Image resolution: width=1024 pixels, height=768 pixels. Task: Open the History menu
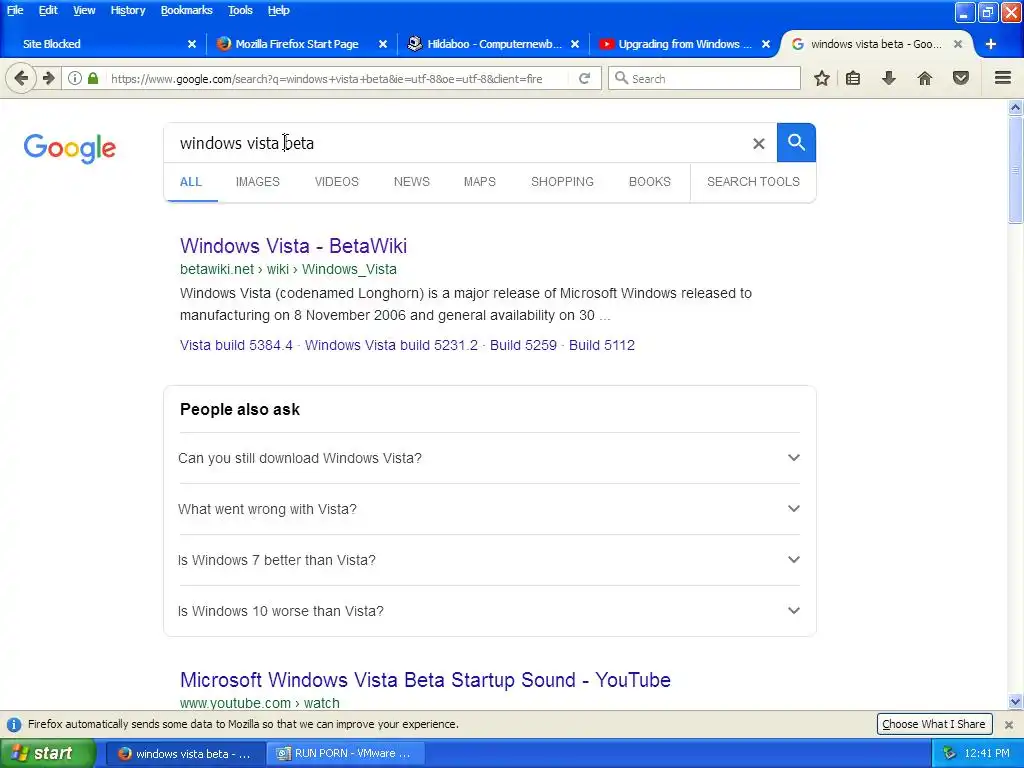(127, 10)
